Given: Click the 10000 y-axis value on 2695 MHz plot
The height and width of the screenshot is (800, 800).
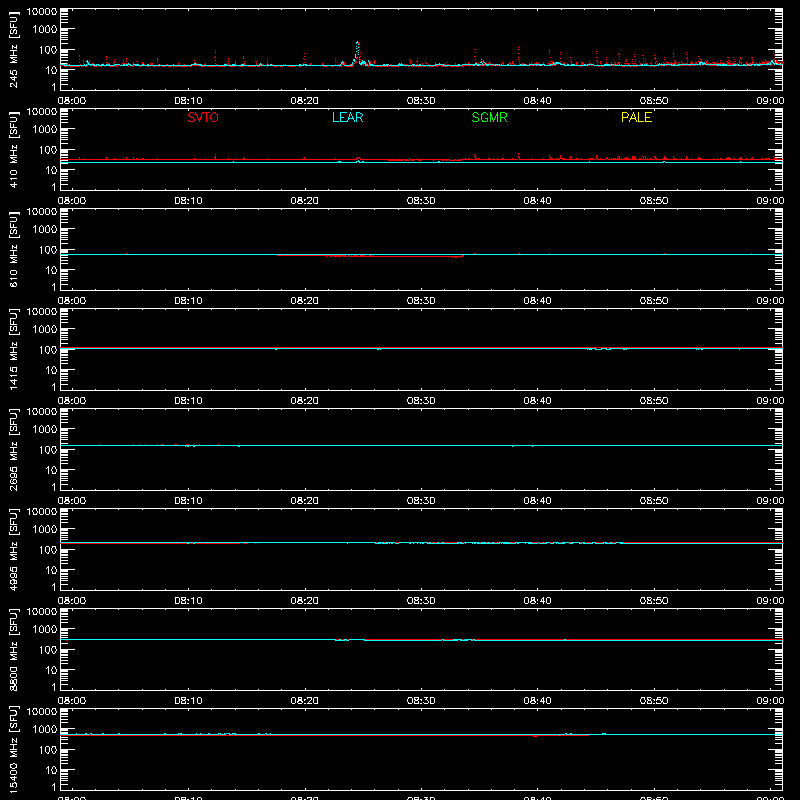Looking at the screenshot, I should pos(42,412).
